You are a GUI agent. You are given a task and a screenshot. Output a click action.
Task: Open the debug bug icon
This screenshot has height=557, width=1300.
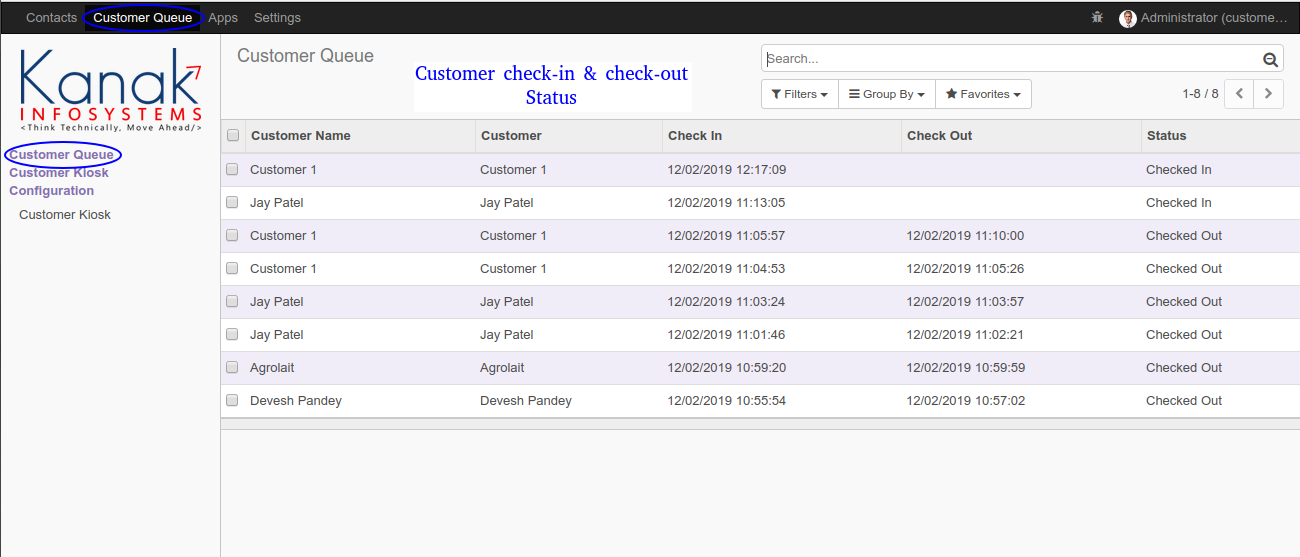click(1097, 18)
